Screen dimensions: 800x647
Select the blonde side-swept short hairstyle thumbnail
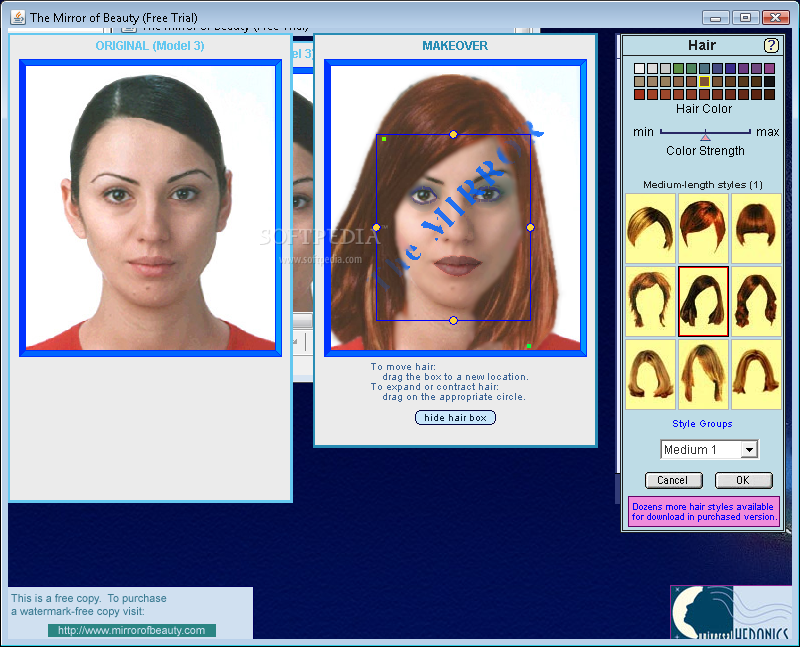[x=651, y=228]
